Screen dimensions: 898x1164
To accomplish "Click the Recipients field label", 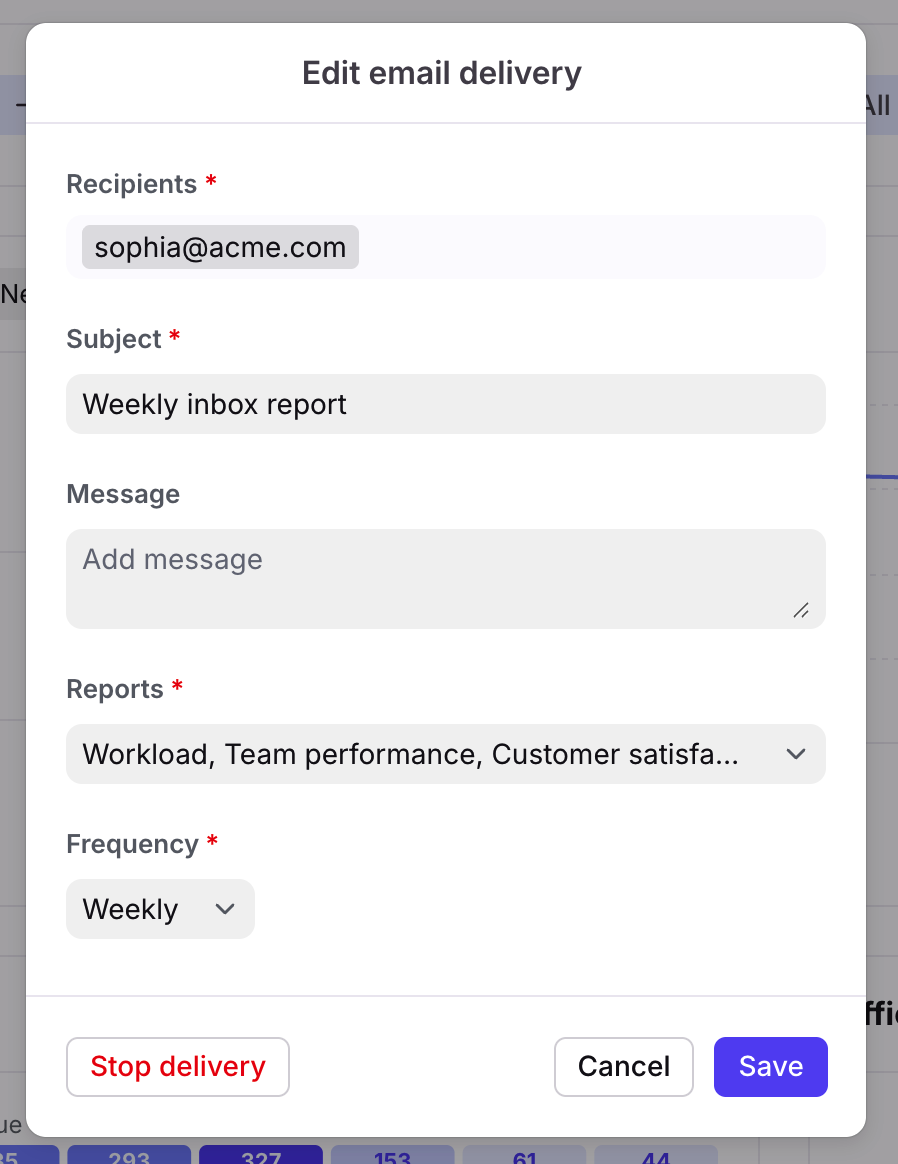I will pyautogui.click(x=131, y=184).
